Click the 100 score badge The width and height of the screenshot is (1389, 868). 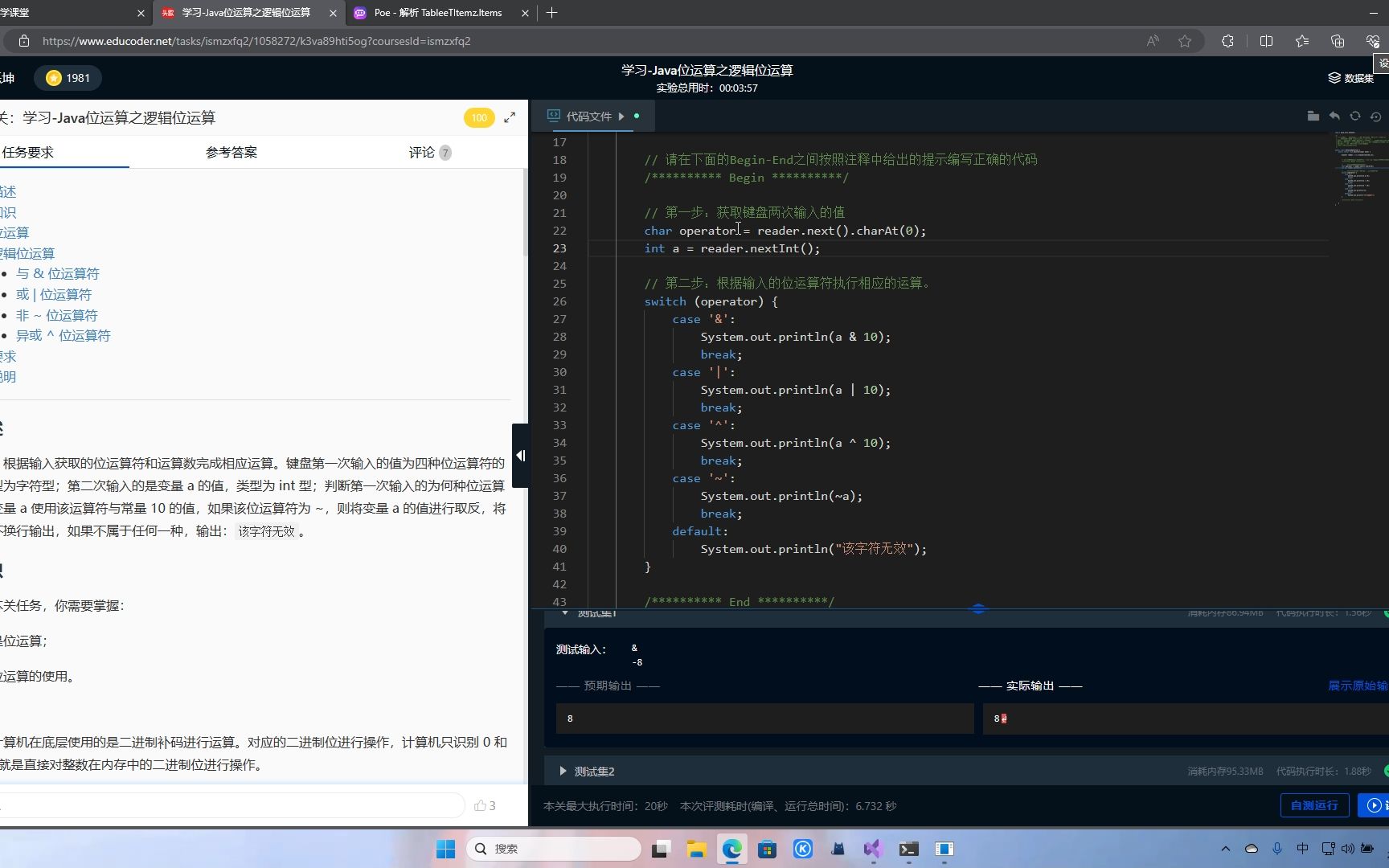coord(479,117)
